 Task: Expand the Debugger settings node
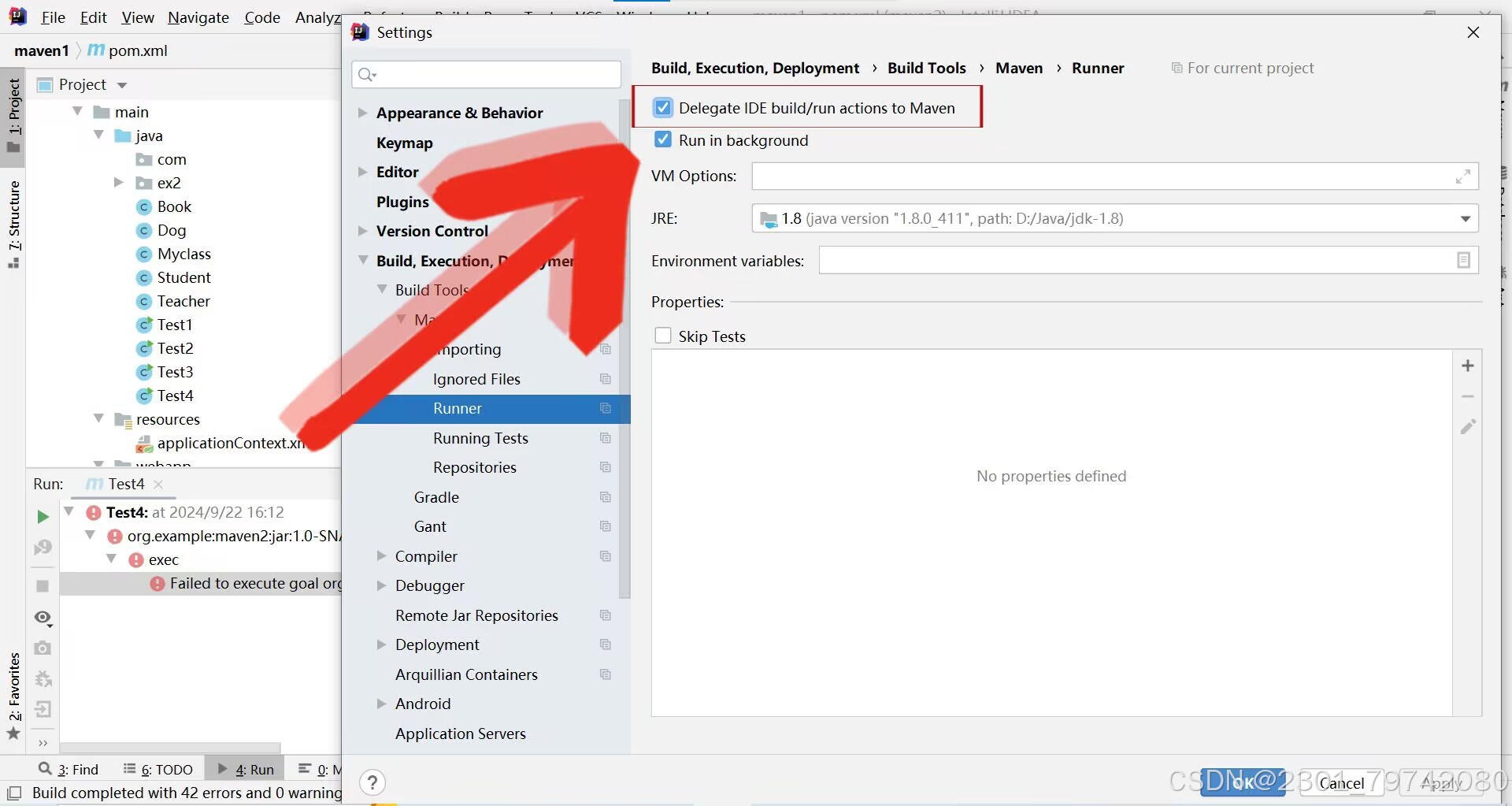[381, 585]
